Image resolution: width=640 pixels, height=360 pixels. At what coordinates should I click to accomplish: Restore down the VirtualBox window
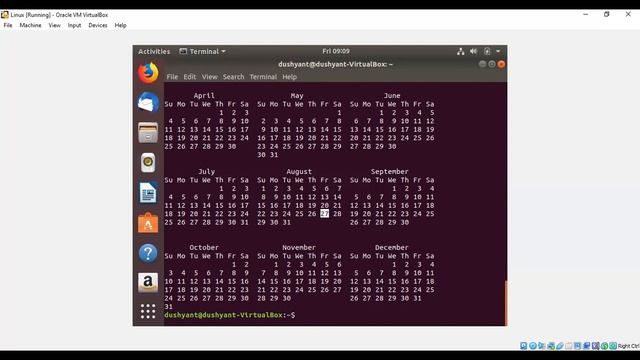pyautogui.click(x=607, y=14)
